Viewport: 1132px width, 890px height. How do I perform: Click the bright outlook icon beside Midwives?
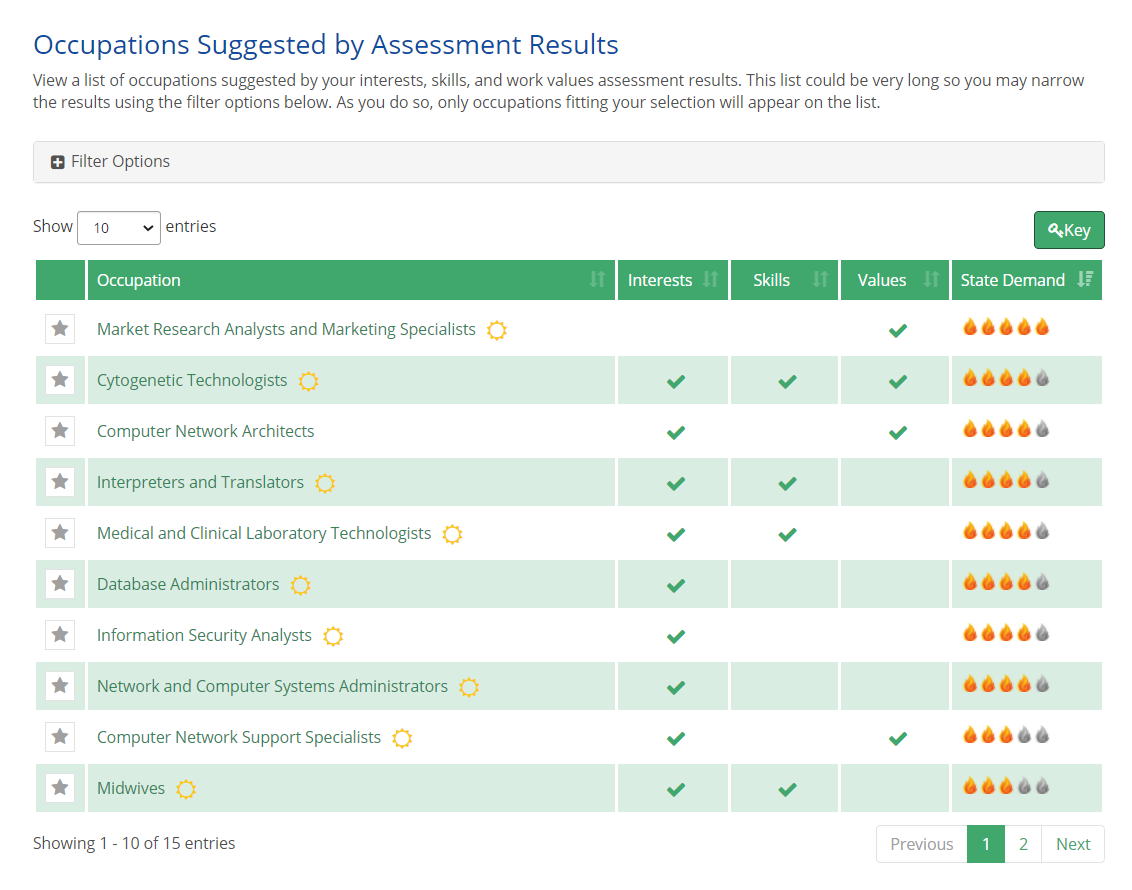[186, 789]
